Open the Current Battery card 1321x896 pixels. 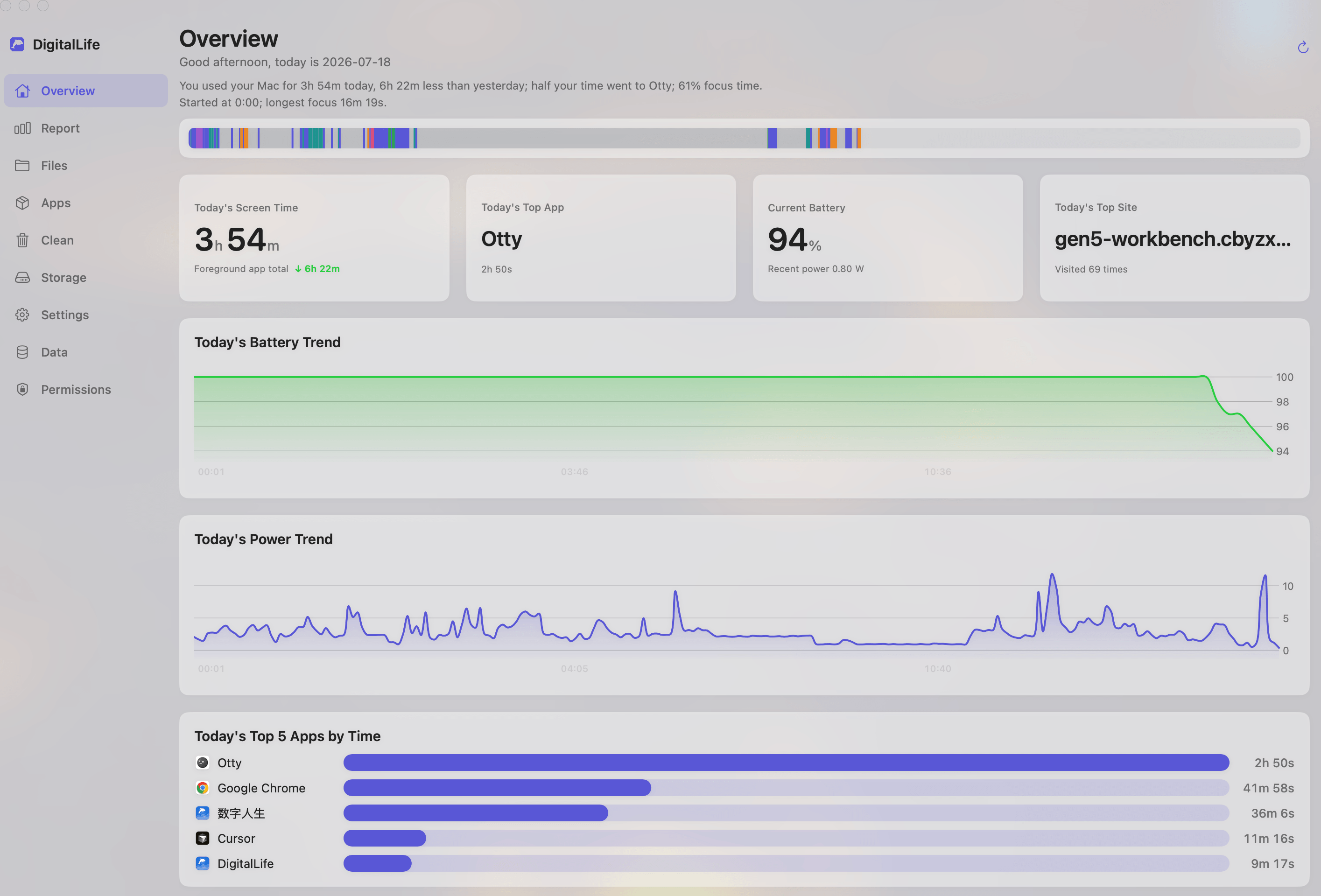887,238
